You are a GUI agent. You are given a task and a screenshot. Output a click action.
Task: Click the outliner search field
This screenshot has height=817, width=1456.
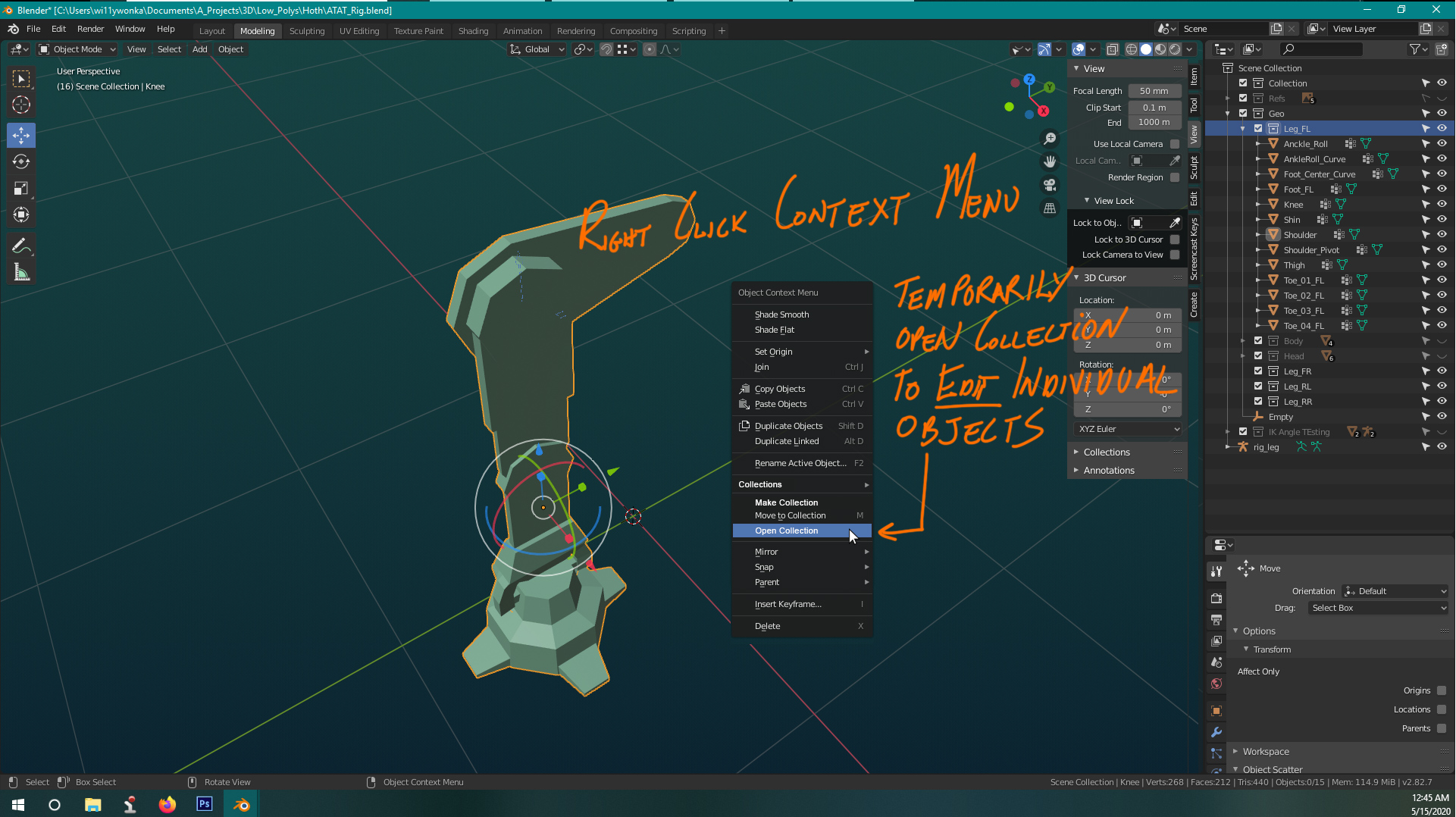tap(1321, 49)
